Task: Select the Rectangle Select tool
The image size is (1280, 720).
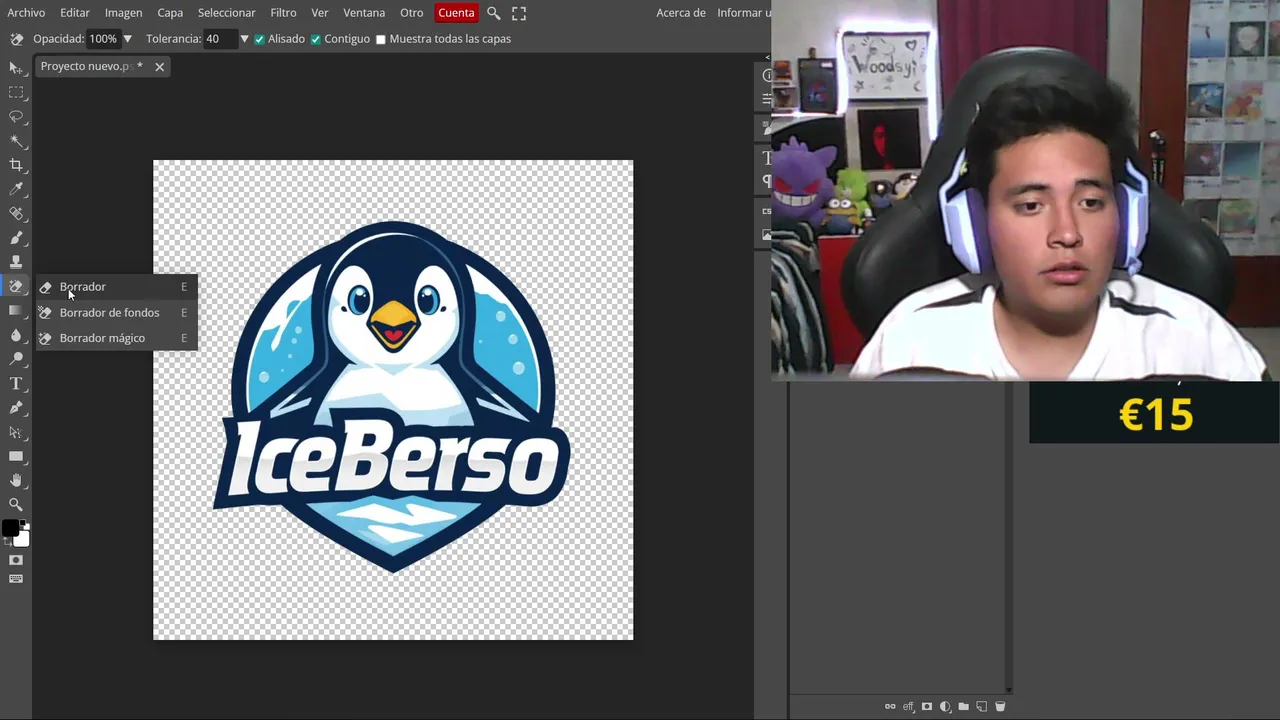Action: click(16, 92)
